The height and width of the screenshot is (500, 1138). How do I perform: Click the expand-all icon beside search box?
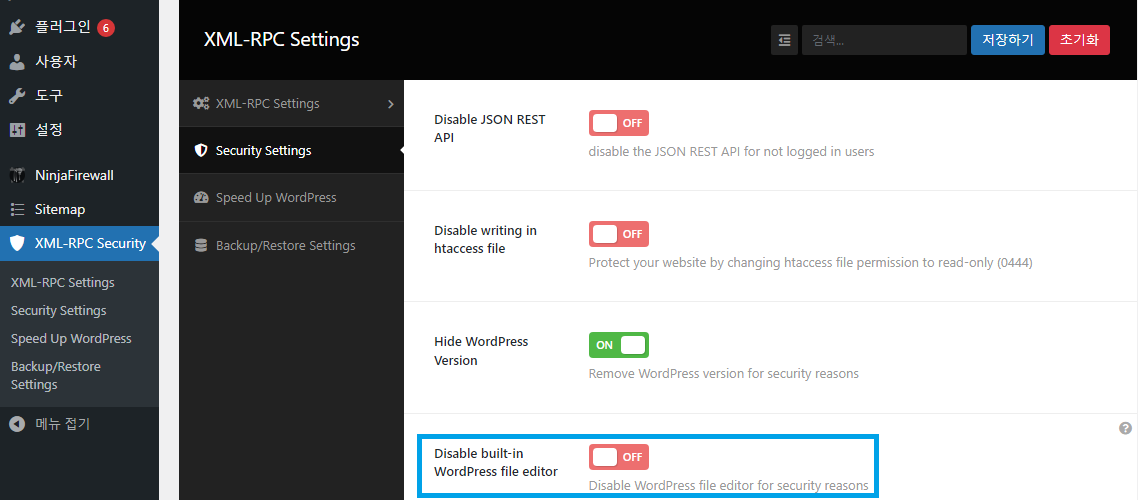click(784, 40)
